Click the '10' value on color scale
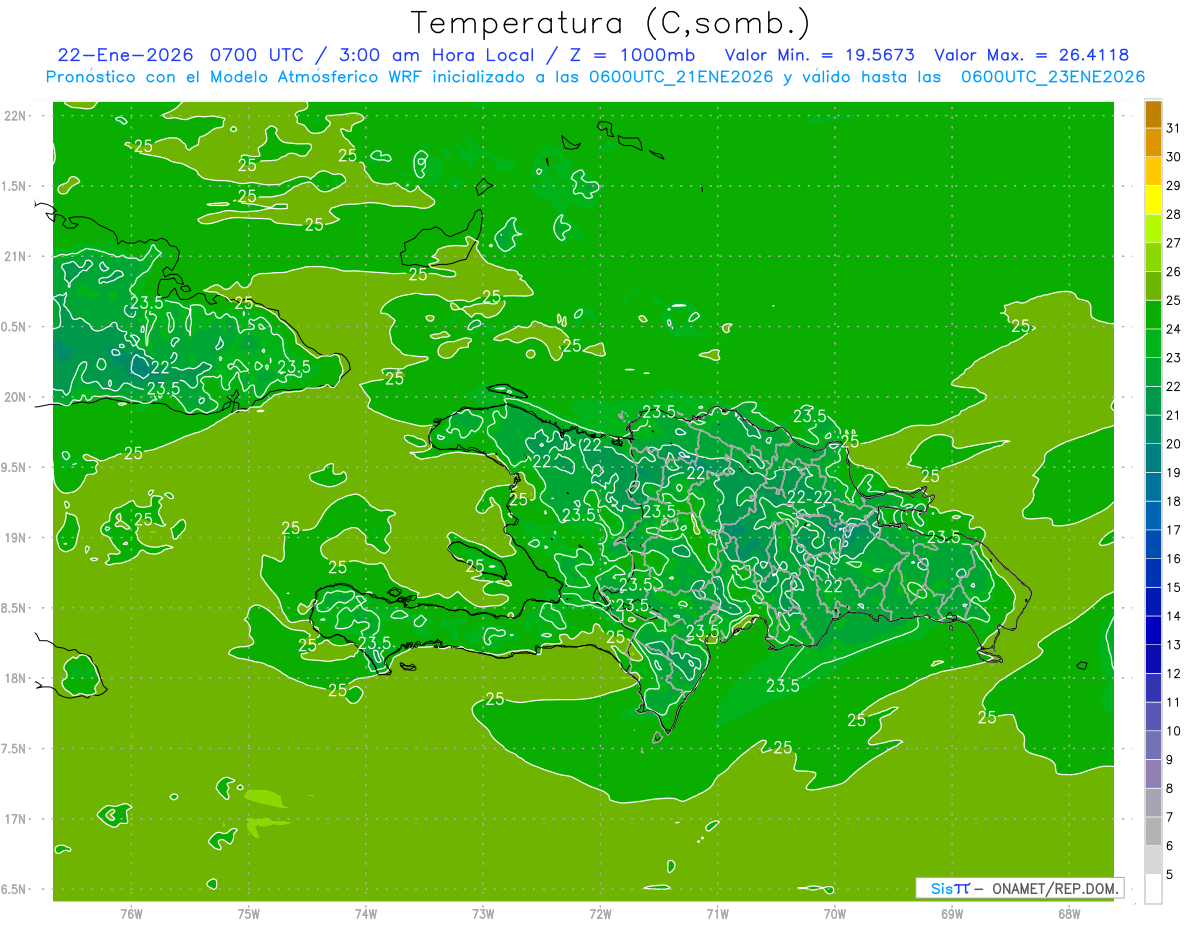This screenshot has width=1200, height=927. (1174, 731)
